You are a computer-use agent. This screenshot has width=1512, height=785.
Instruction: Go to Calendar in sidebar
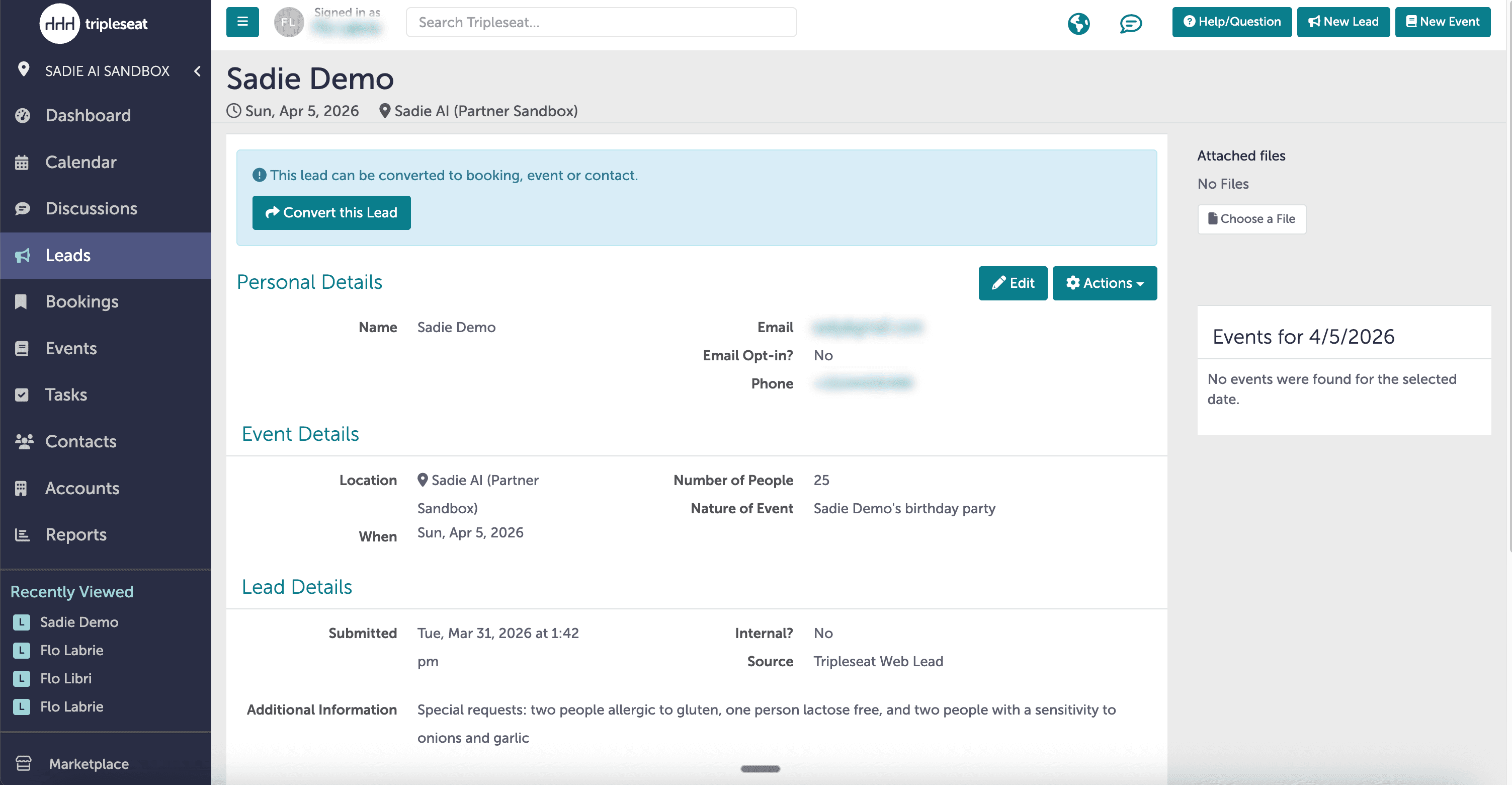[81, 162]
